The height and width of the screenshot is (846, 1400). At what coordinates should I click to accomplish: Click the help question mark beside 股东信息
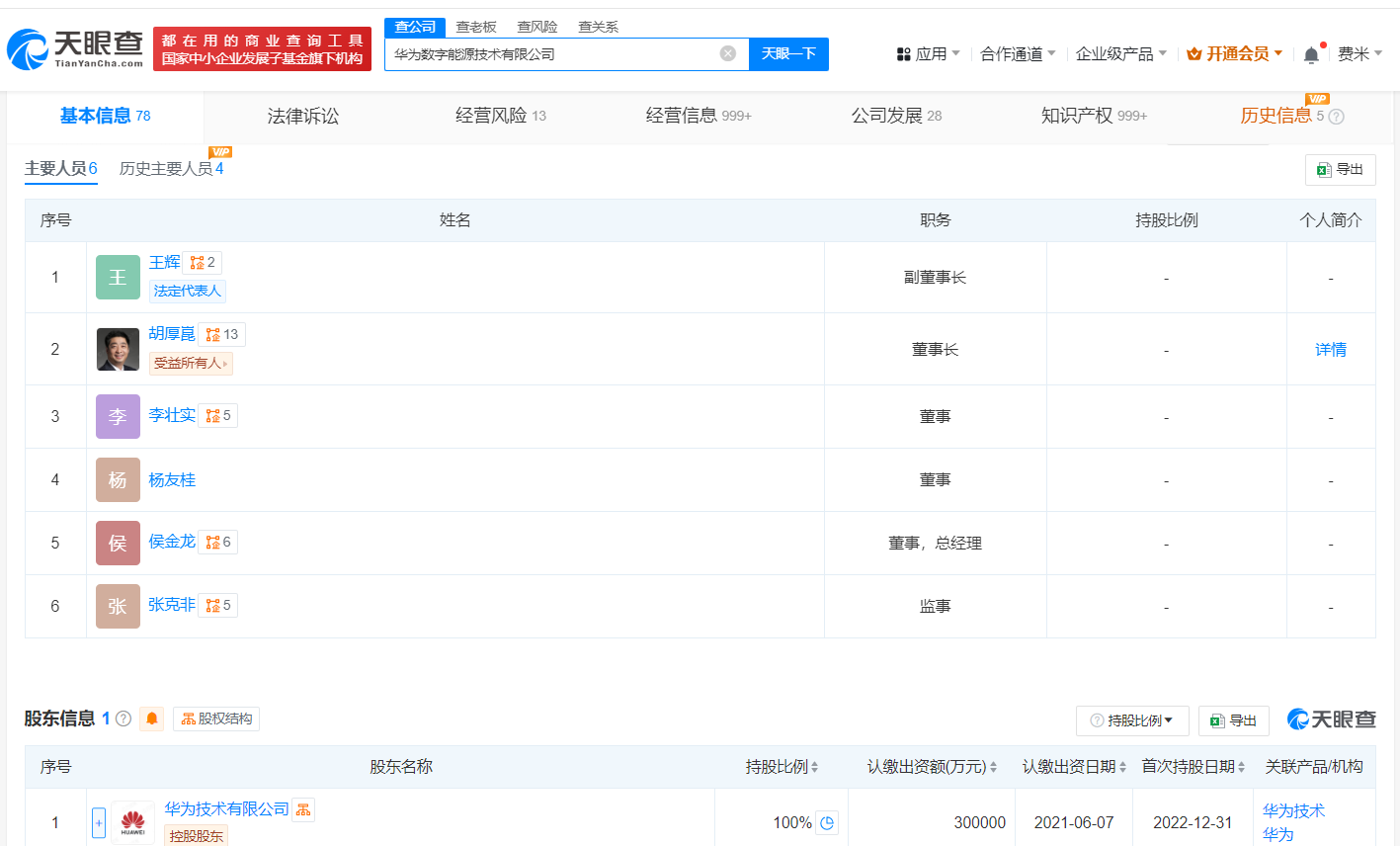click(124, 719)
